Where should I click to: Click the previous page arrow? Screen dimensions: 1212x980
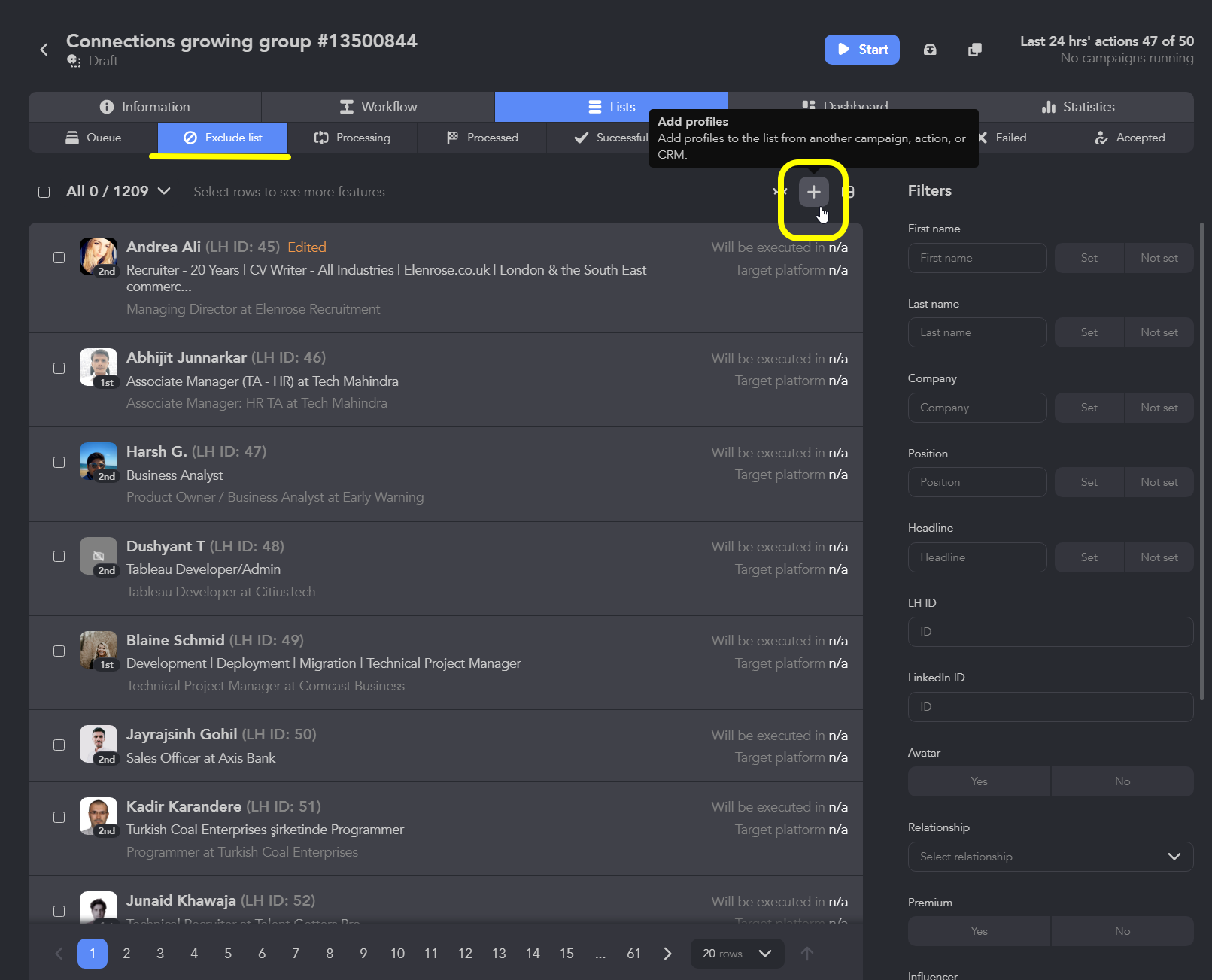pyautogui.click(x=59, y=954)
